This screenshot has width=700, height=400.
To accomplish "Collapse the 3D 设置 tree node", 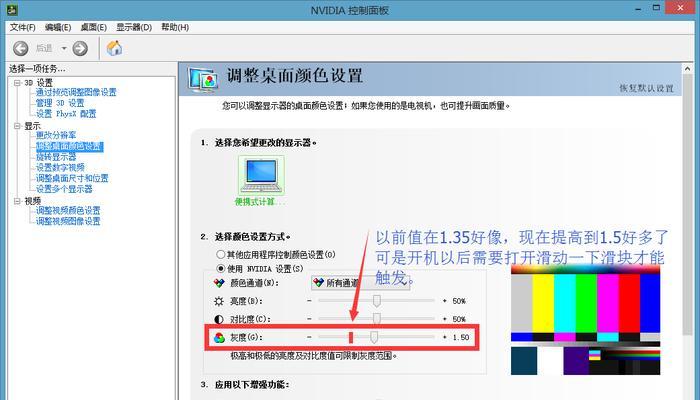I will (17, 83).
